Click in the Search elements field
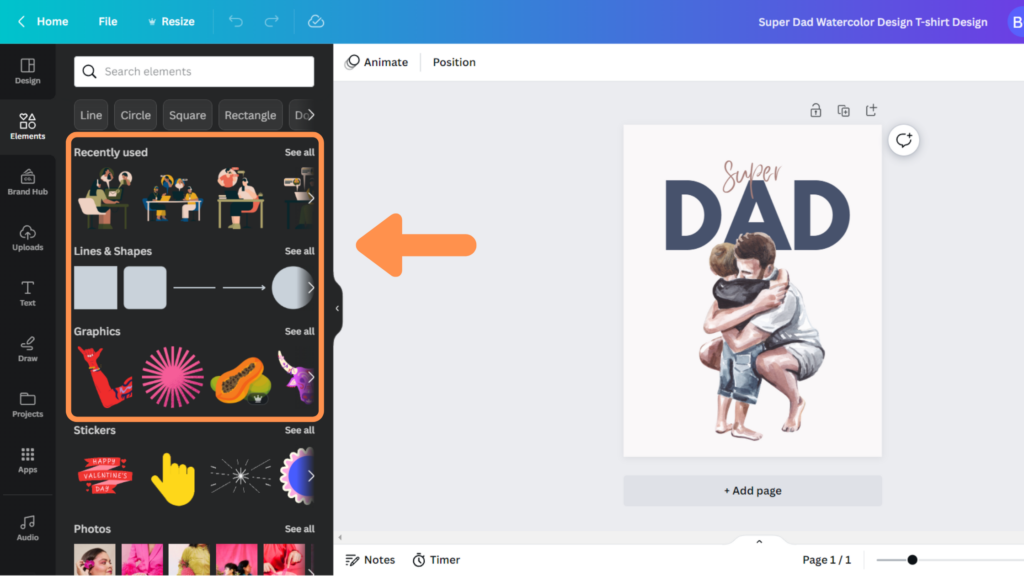This screenshot has width=1024, height=576. (194, 71)
